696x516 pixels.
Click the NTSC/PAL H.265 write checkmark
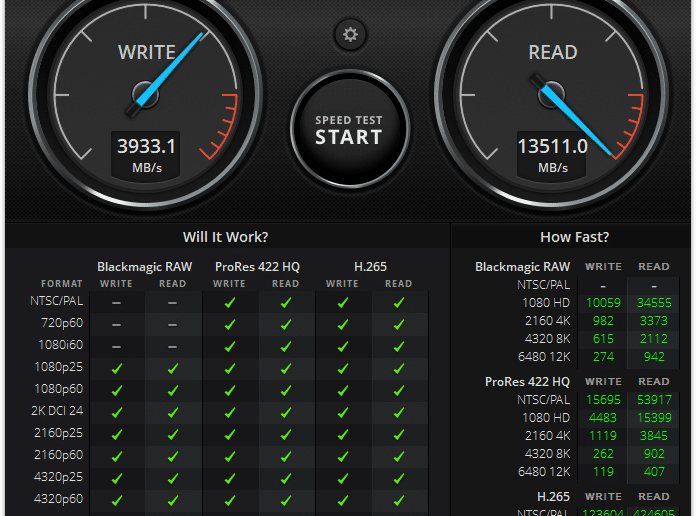[x=343, y=303]
